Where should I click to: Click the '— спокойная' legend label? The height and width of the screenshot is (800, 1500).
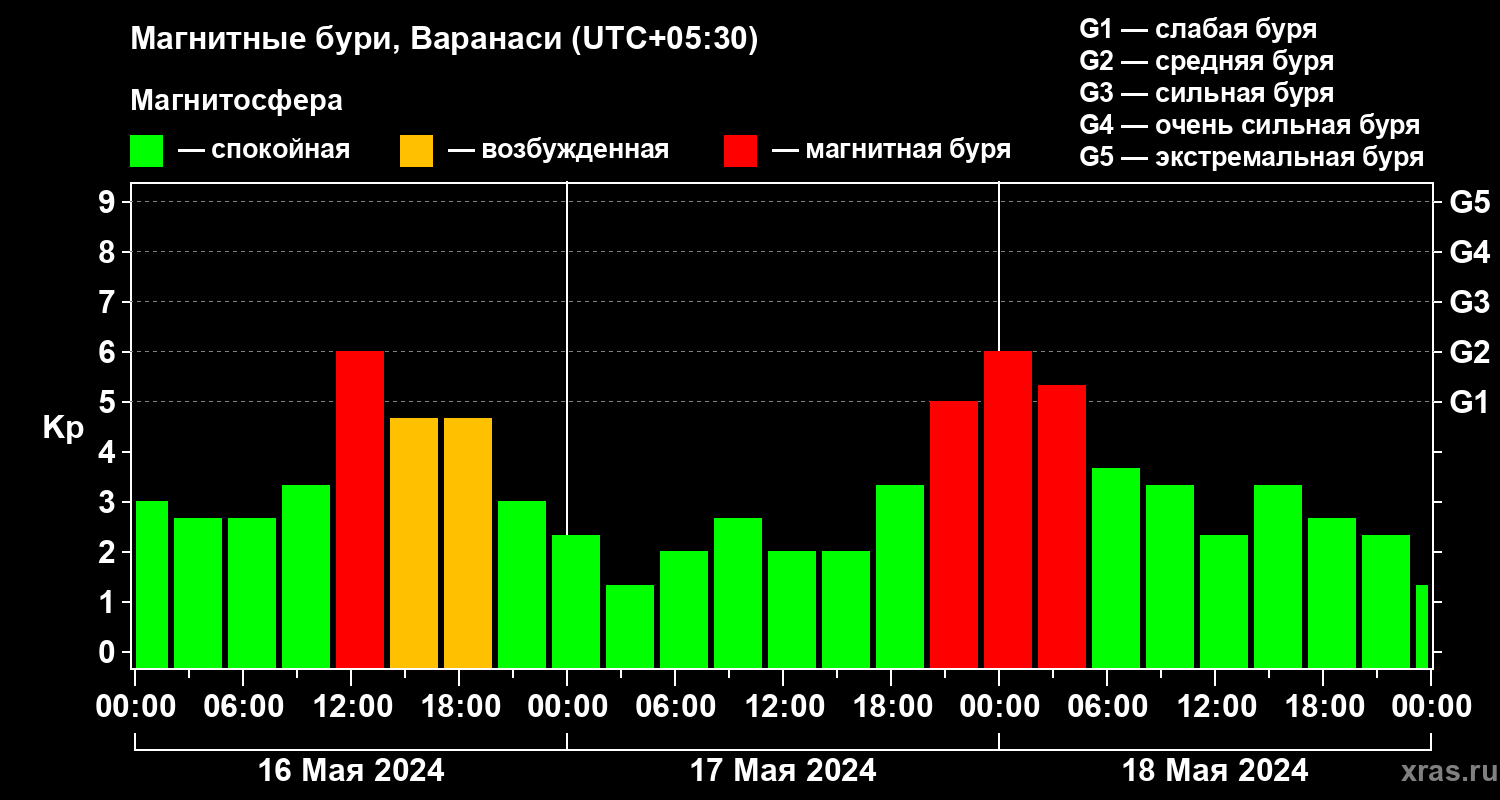pyautogui.click(x=264, y=150)
